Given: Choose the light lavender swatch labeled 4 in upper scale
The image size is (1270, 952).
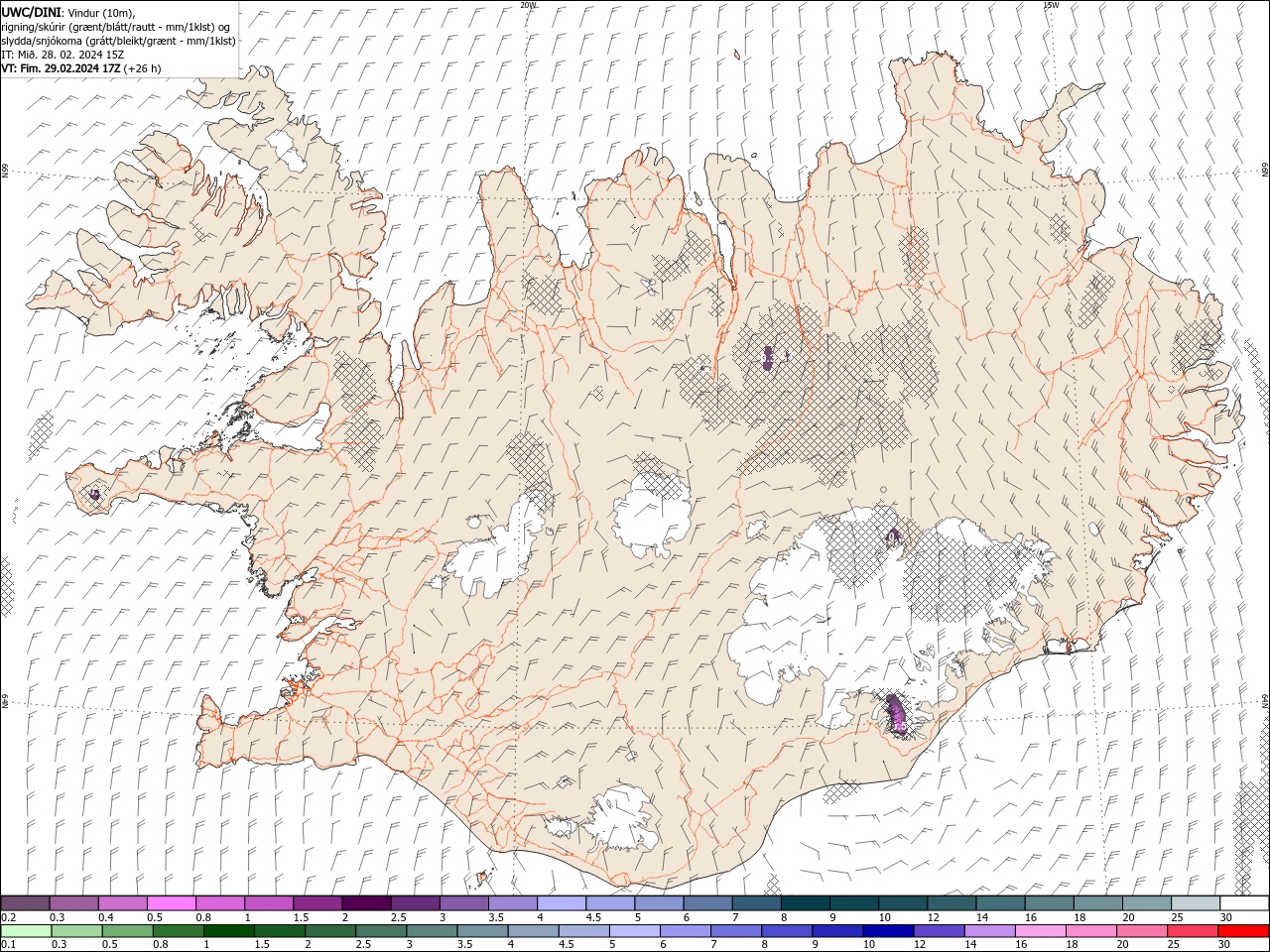Looking at the screenshot, I should click(562, 903).
